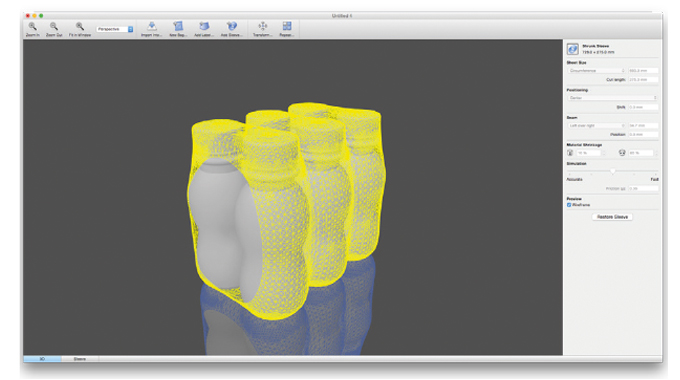The height and width of the screenshot is (380, 680).
Task: Click the vertical shrinkage percent field
Action: (588, 153)
